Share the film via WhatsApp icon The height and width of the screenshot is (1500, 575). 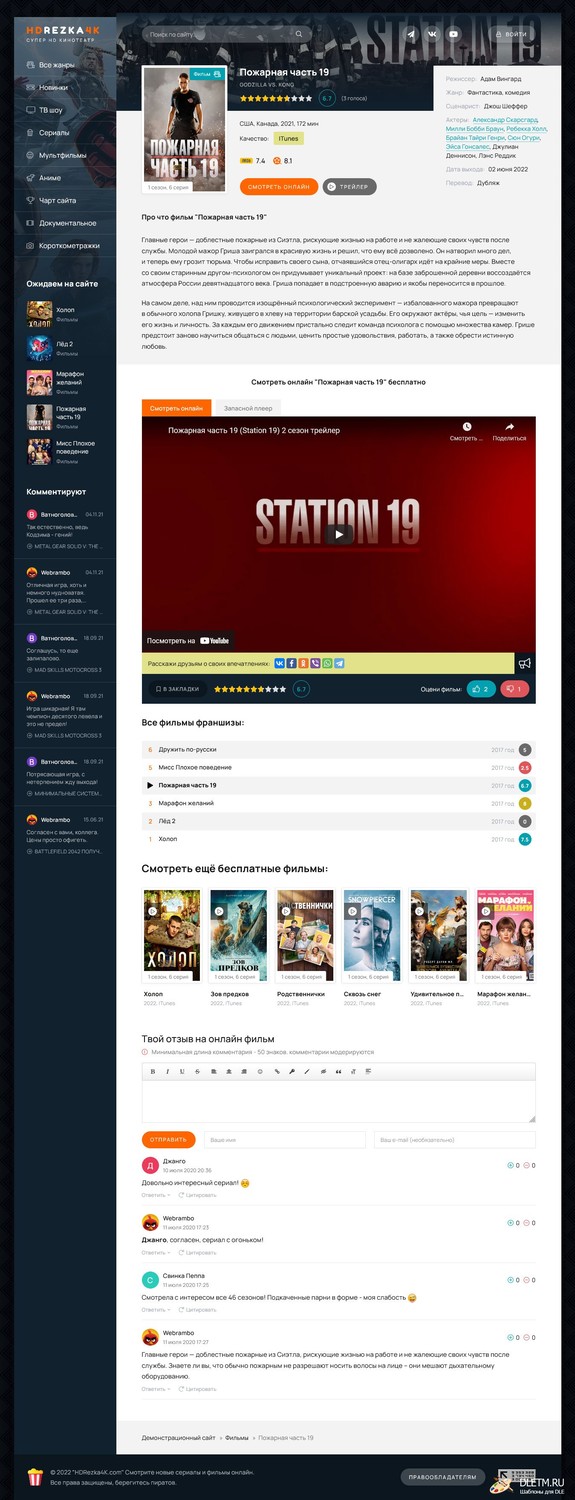coord(327,663)
